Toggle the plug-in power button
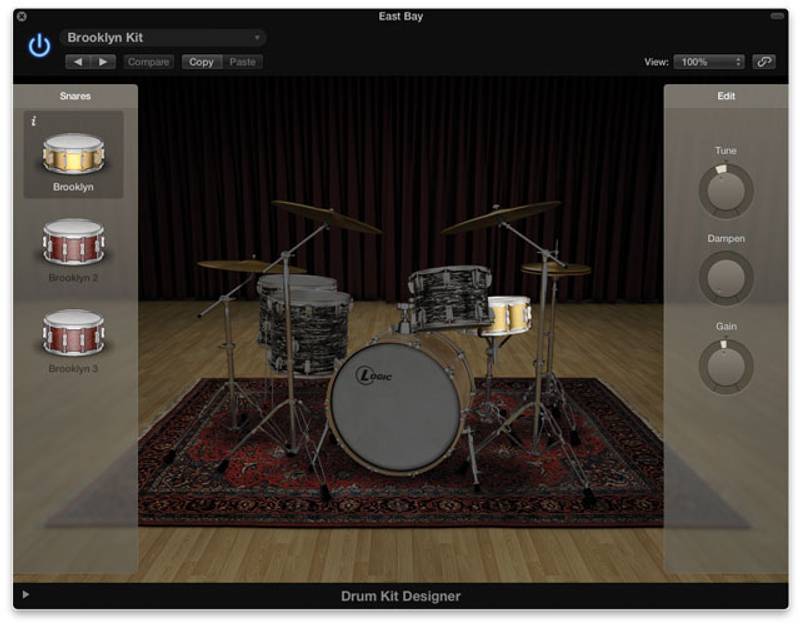This screenshot has width=800, height=625. pos(39,45)
